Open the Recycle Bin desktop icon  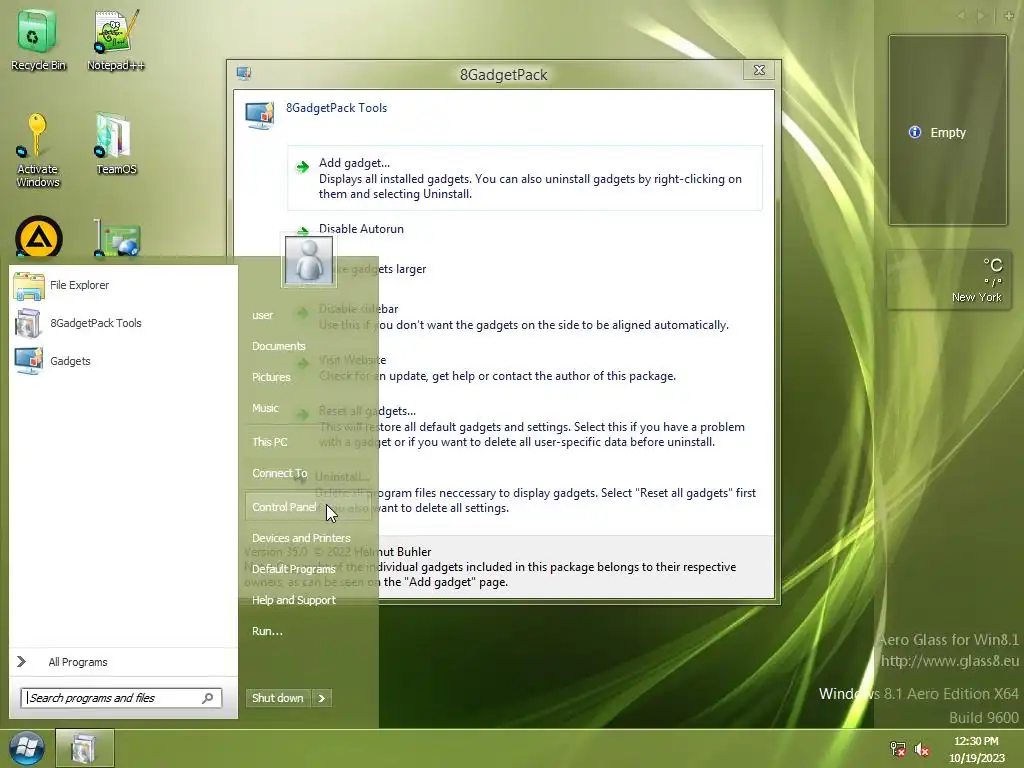click(37, 39)
